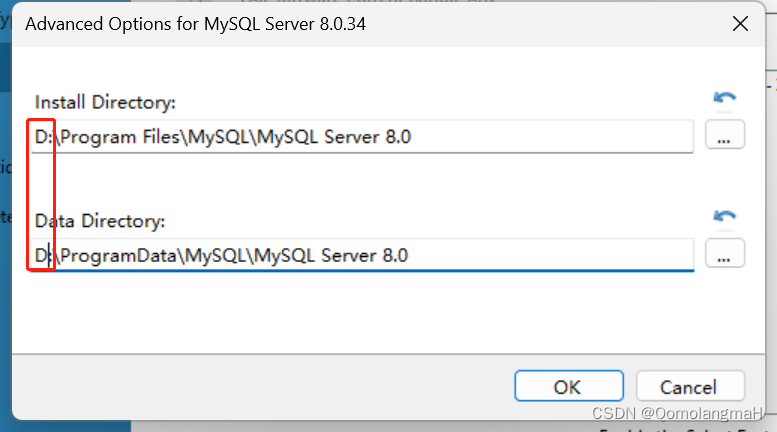Click the Advanced Options title bar text
The height and width of the screenshot is (432, 777).
tap(195, 24)
